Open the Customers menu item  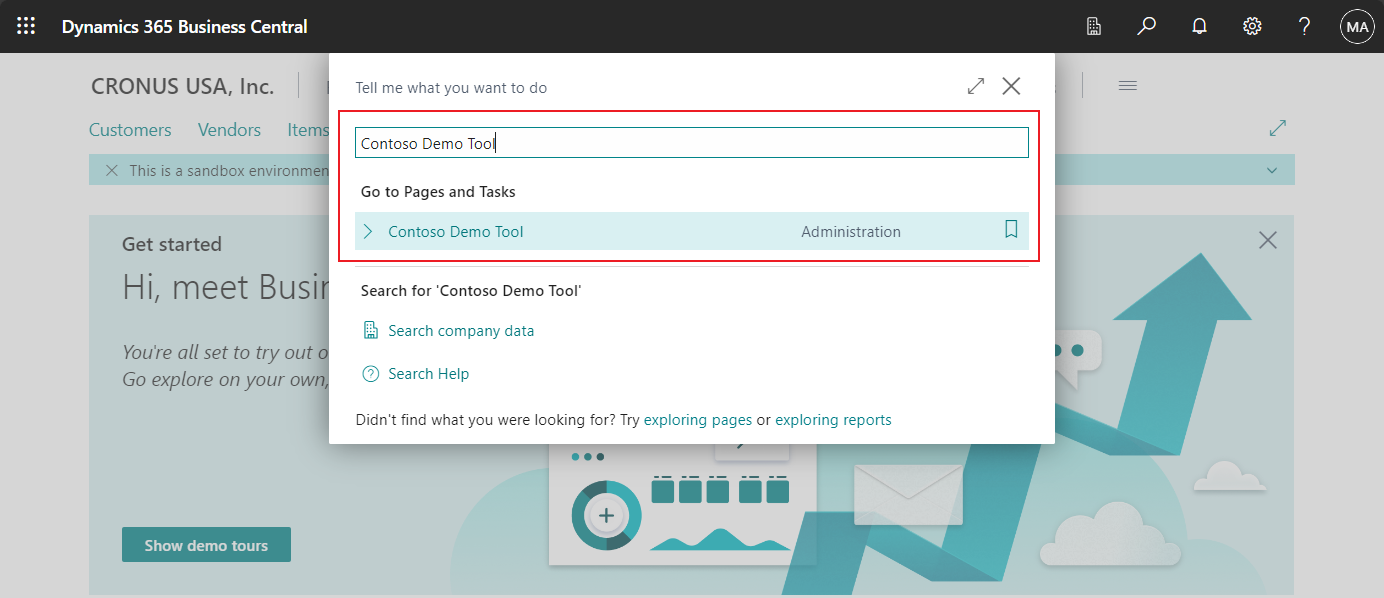click(130, 130)
